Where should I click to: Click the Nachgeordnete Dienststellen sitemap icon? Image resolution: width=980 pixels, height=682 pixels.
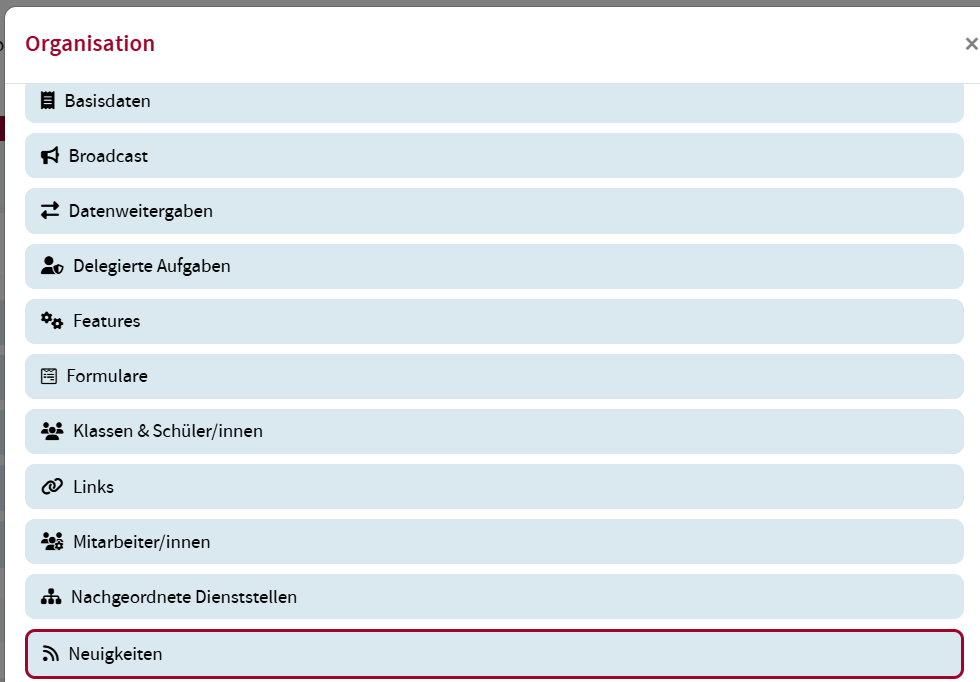click(x=51, y=597)
